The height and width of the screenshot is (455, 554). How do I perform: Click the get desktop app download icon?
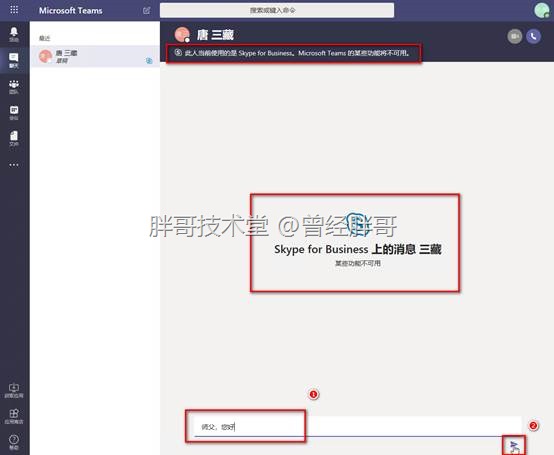tap(14, 390)
